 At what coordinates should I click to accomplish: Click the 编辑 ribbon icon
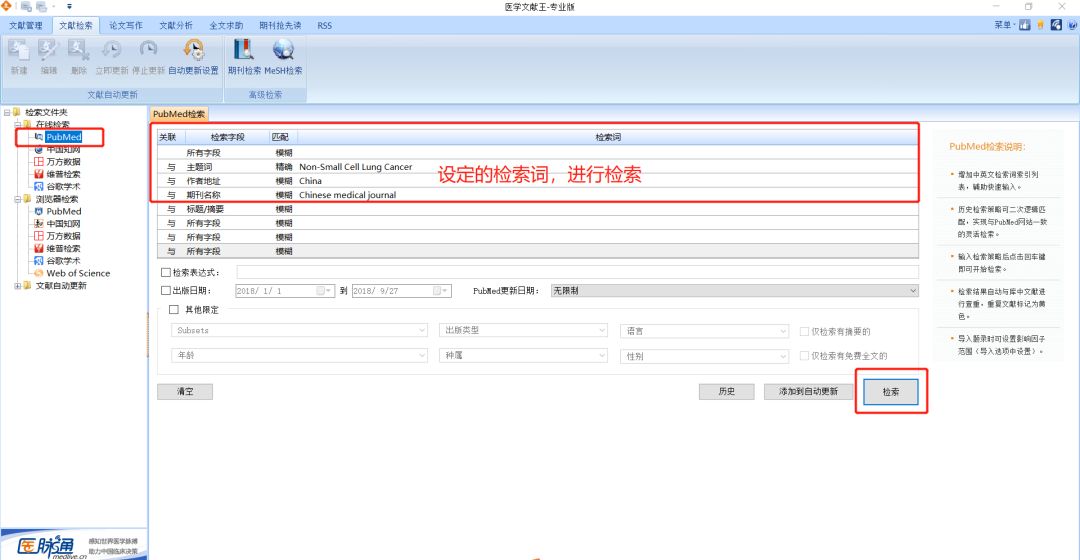48,50
